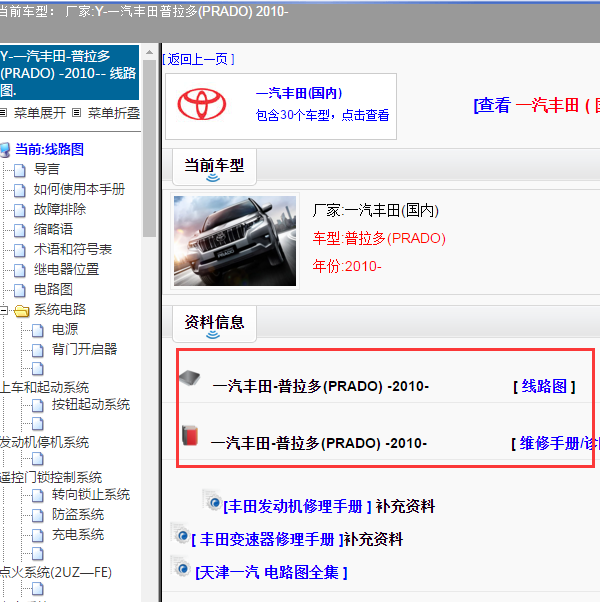The image size is (600, 602).
Task: Switch to the 当前车型 tab
Action: click(x=214, y=166)
